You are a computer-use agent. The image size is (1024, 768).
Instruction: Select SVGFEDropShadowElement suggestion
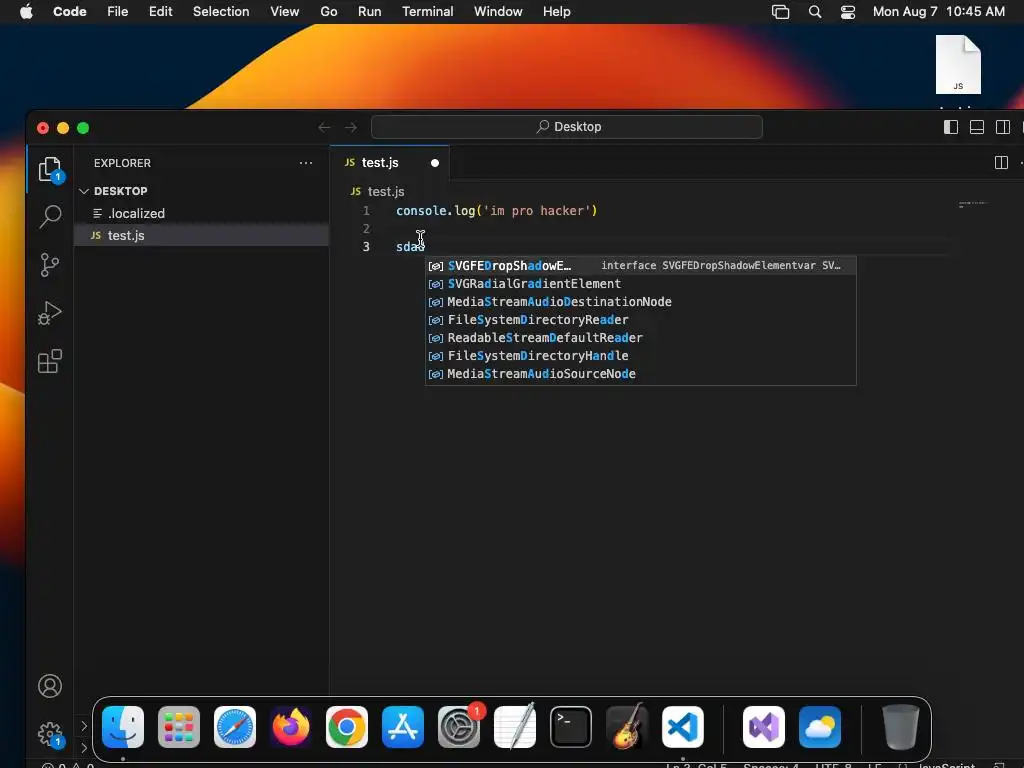pyautogui.click(x=641, y=266)
